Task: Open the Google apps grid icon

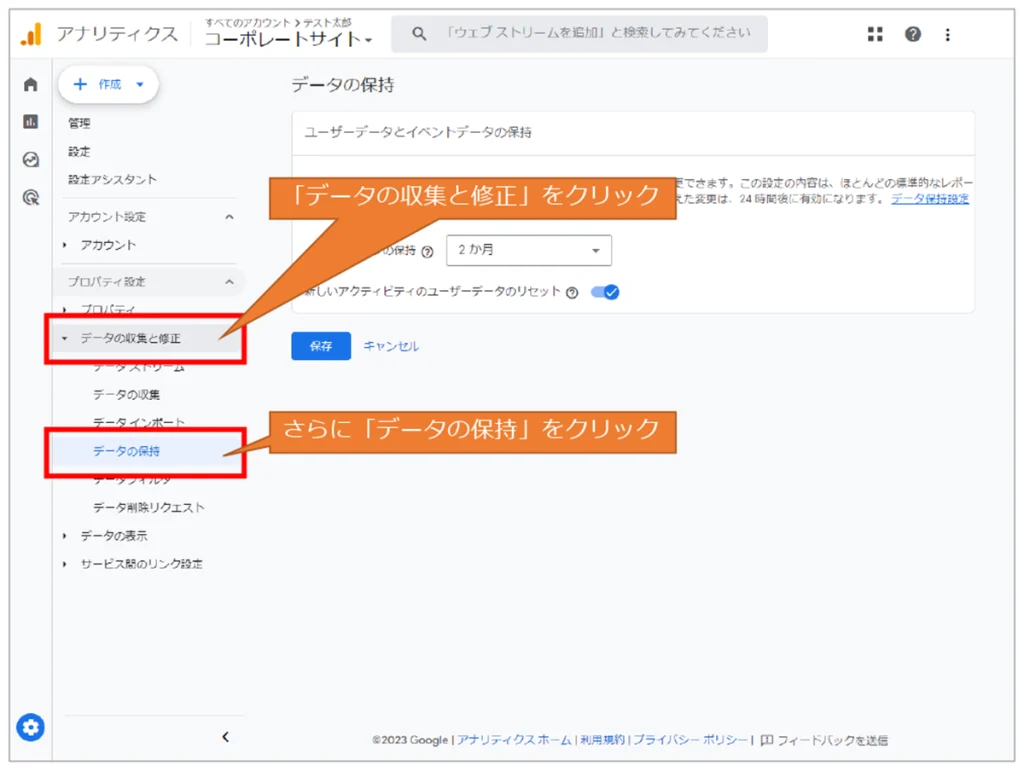Action: click(875, 34)
